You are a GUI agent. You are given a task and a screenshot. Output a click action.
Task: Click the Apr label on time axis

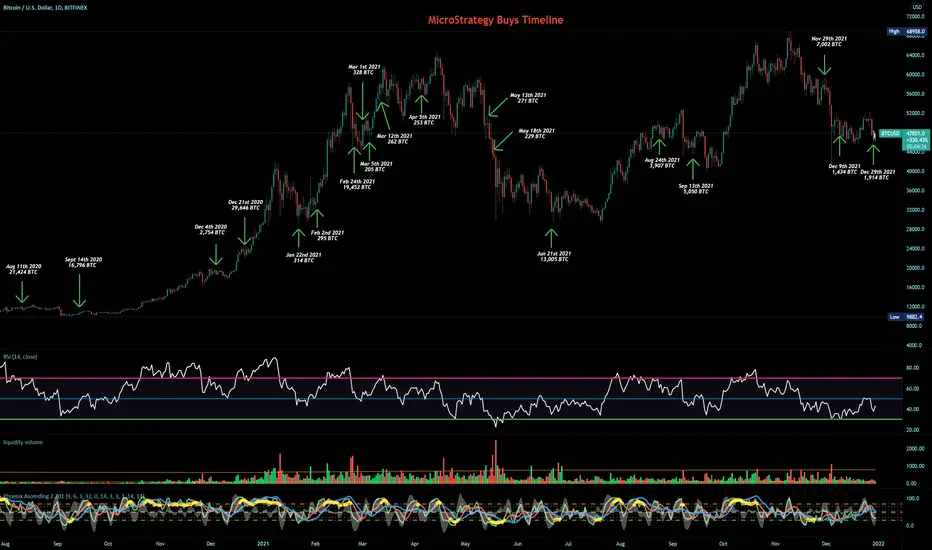coord(414,543)
